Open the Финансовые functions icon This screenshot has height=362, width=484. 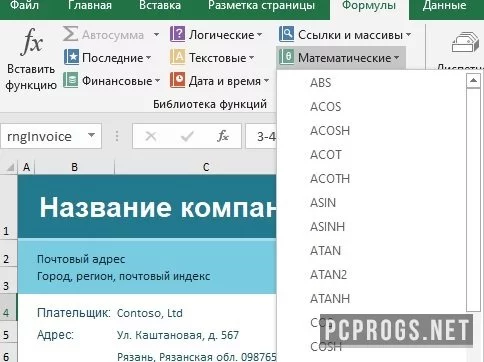[x=71, y=80]
